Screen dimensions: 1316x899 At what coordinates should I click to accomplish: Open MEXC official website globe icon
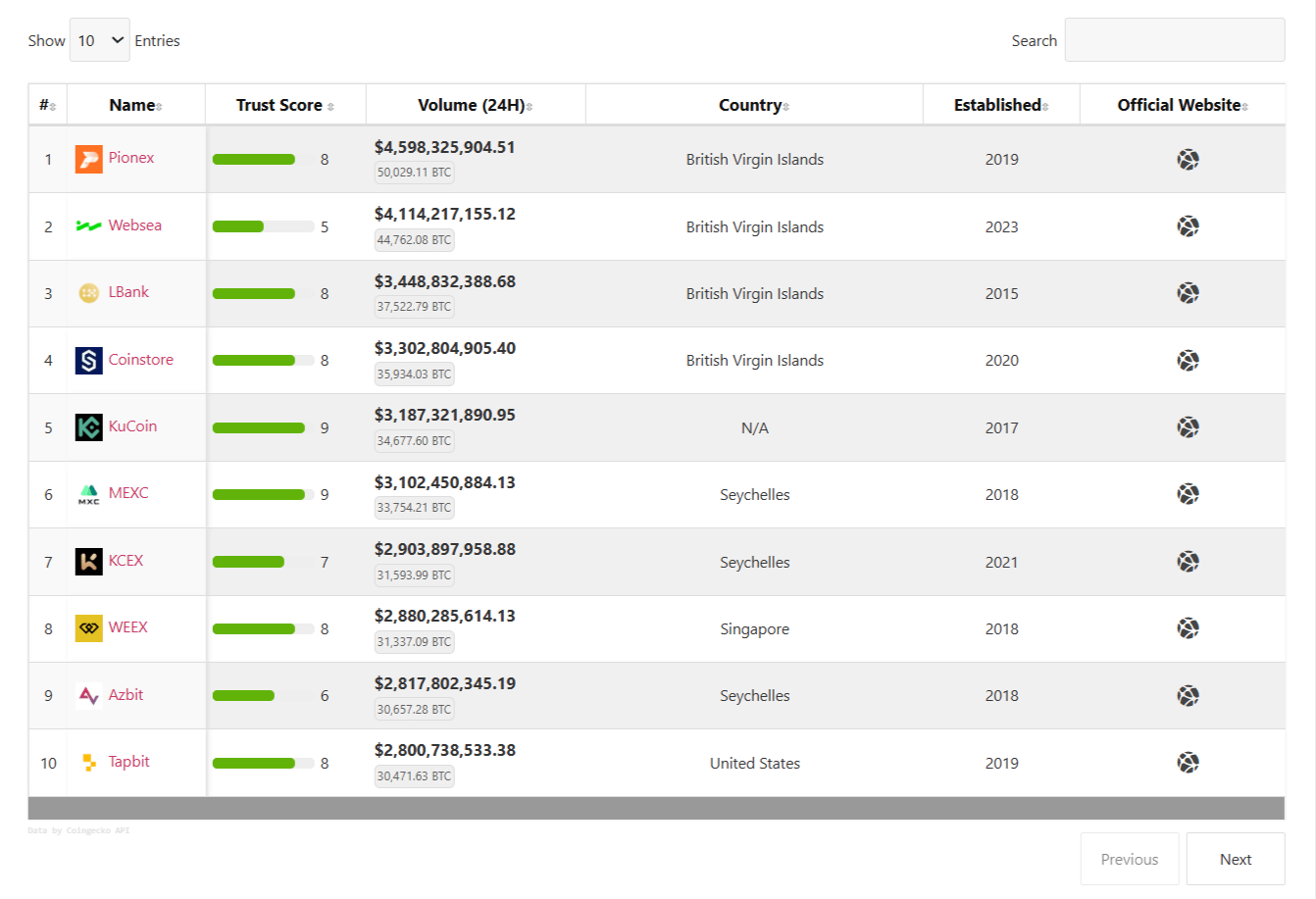pyautogui.click(x=1188, y=494)
